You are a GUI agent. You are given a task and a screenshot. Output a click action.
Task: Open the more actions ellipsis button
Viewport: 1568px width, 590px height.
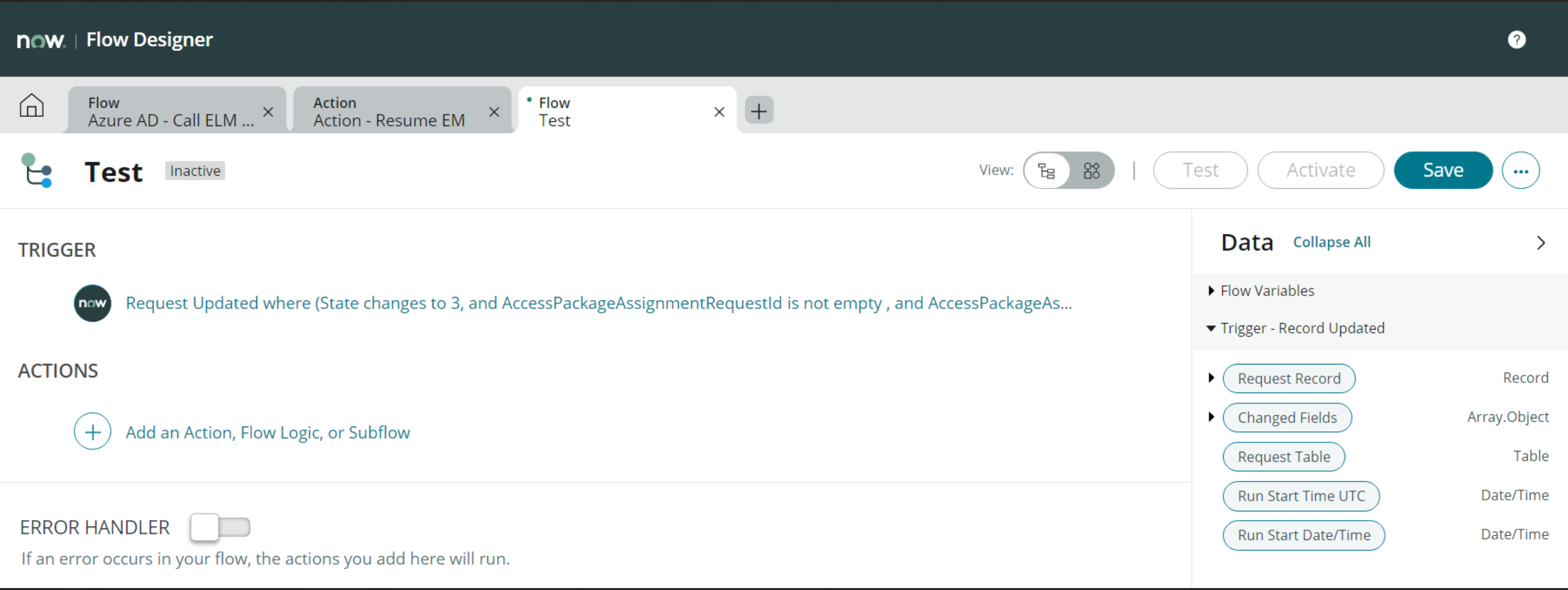1520,170
